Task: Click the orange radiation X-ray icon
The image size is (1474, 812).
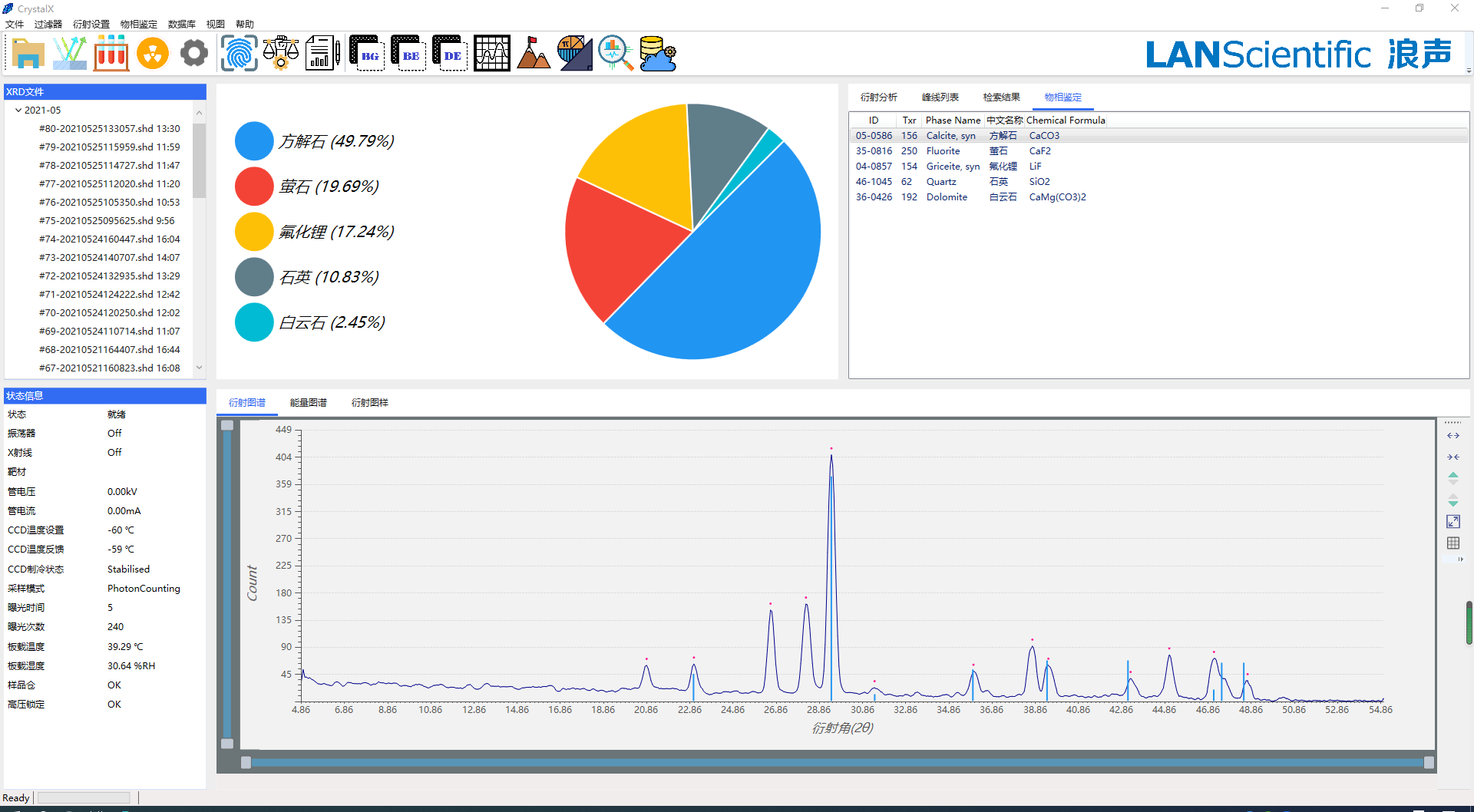Action: tap(153, 54)
